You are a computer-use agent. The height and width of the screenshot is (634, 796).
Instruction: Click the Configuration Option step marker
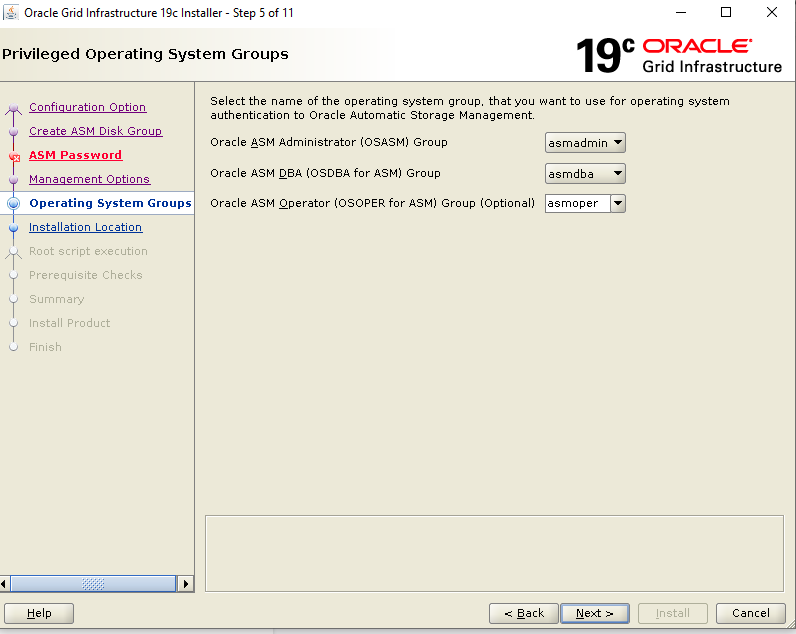point(14,108)
